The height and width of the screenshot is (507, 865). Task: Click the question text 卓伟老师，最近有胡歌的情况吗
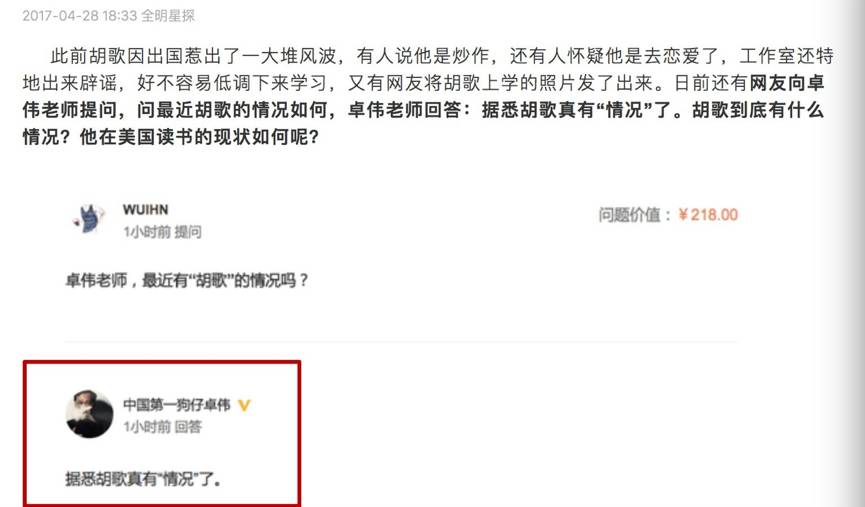coord(188,280)
